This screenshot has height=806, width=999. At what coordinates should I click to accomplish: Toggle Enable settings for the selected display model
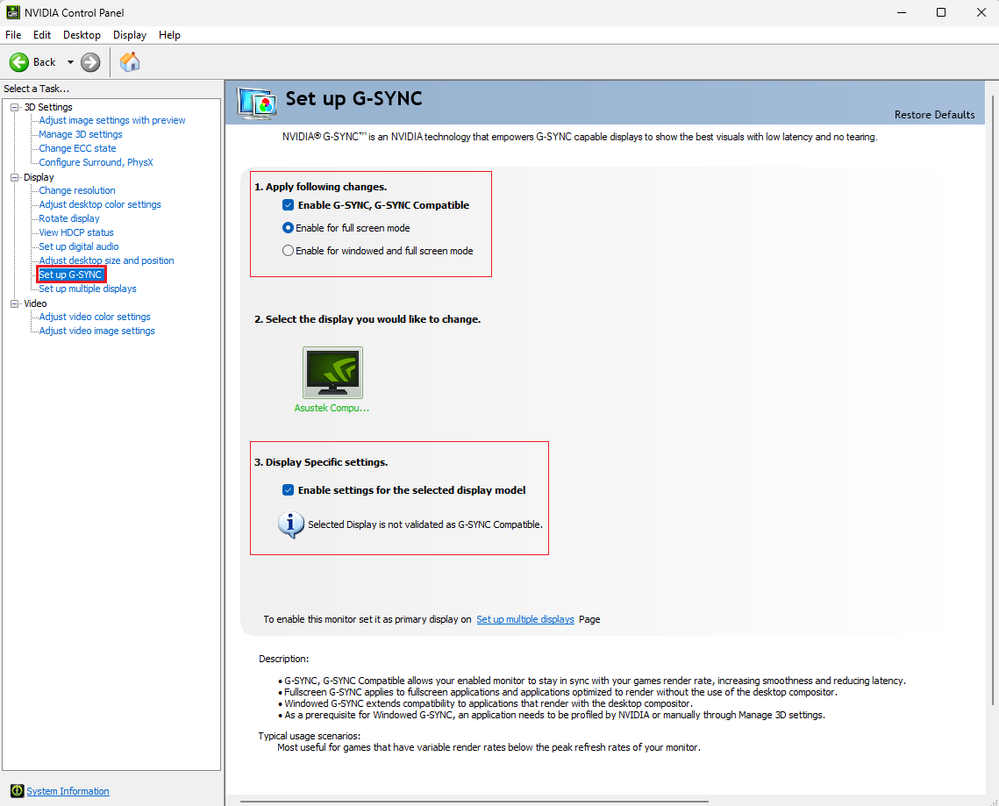click(288, 490)
